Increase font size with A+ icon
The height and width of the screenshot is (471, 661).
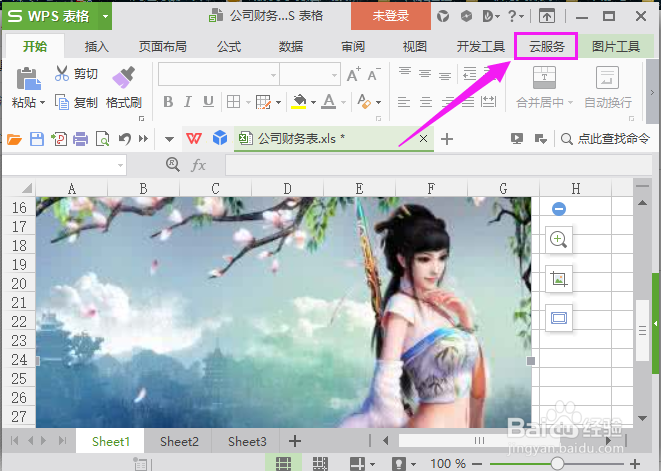click(354, 74)
